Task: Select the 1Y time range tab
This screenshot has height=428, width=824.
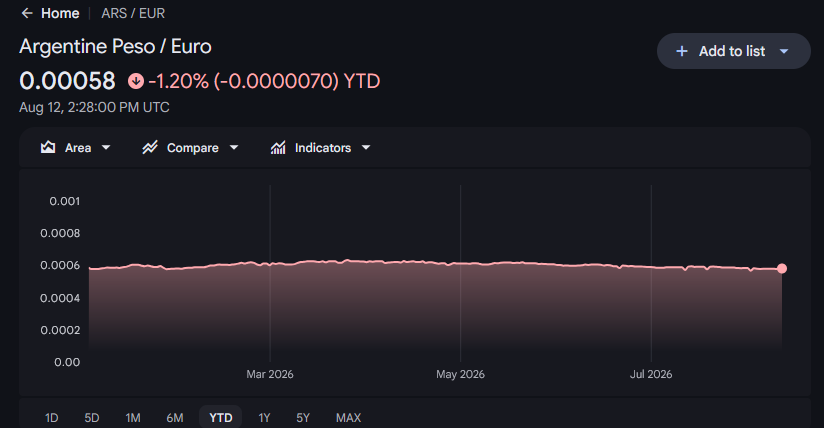Action: 264,417
